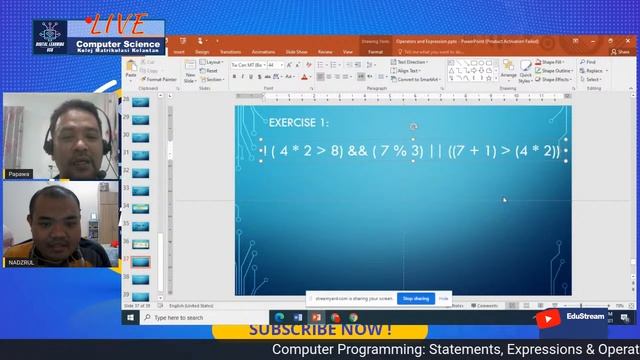Viewport: 640px width, 360px height.
Task: Click the Format Painter tool
Action: (159, 79)
